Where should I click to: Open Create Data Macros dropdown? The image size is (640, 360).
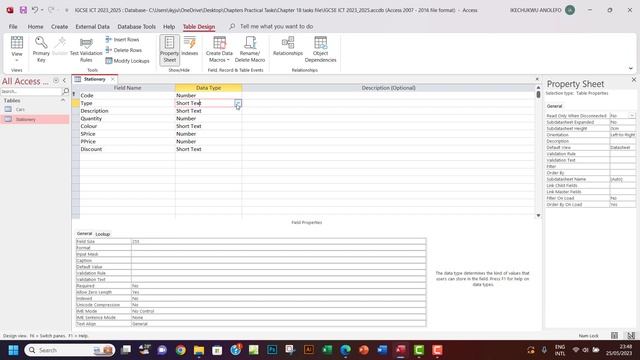(x=219, y=49)
